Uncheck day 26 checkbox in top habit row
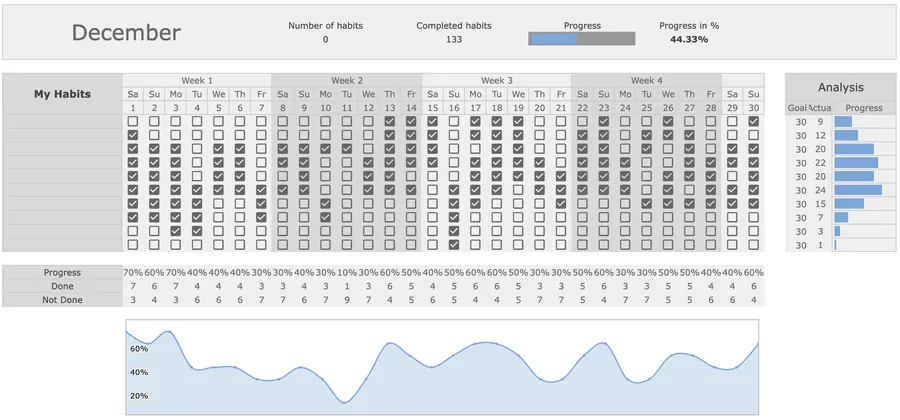Viewport: 900px width, 420px height. pyautogui.click(x=668, y=122)
